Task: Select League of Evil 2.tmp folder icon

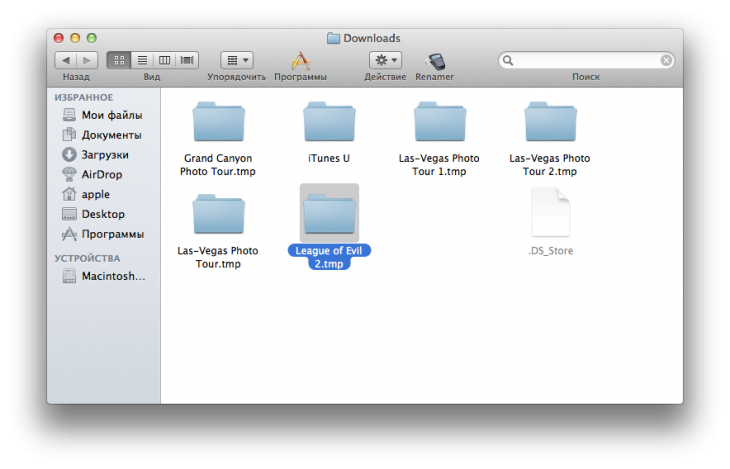Action: (329, 214)
